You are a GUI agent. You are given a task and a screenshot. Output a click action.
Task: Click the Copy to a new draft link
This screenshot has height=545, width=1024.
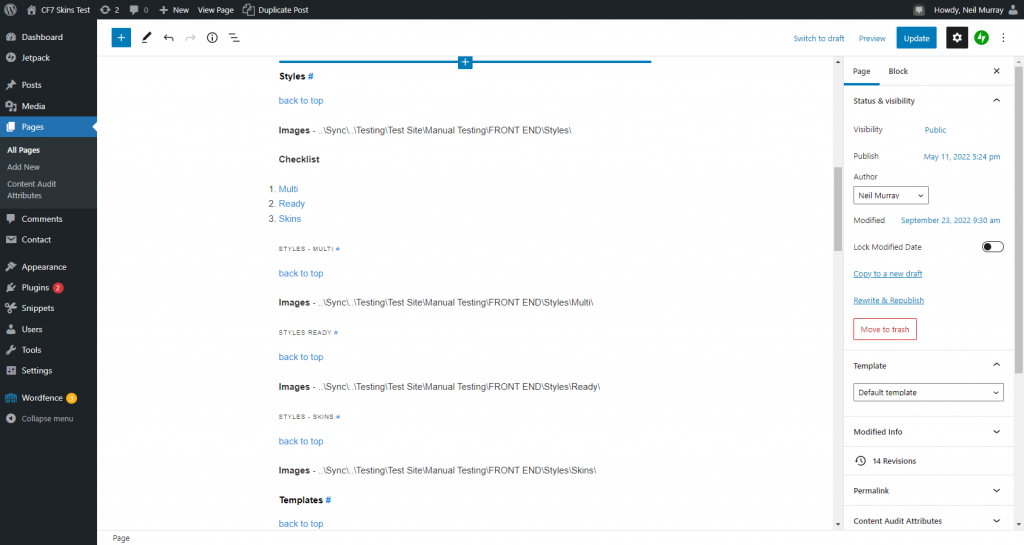[x=887, y=274]
